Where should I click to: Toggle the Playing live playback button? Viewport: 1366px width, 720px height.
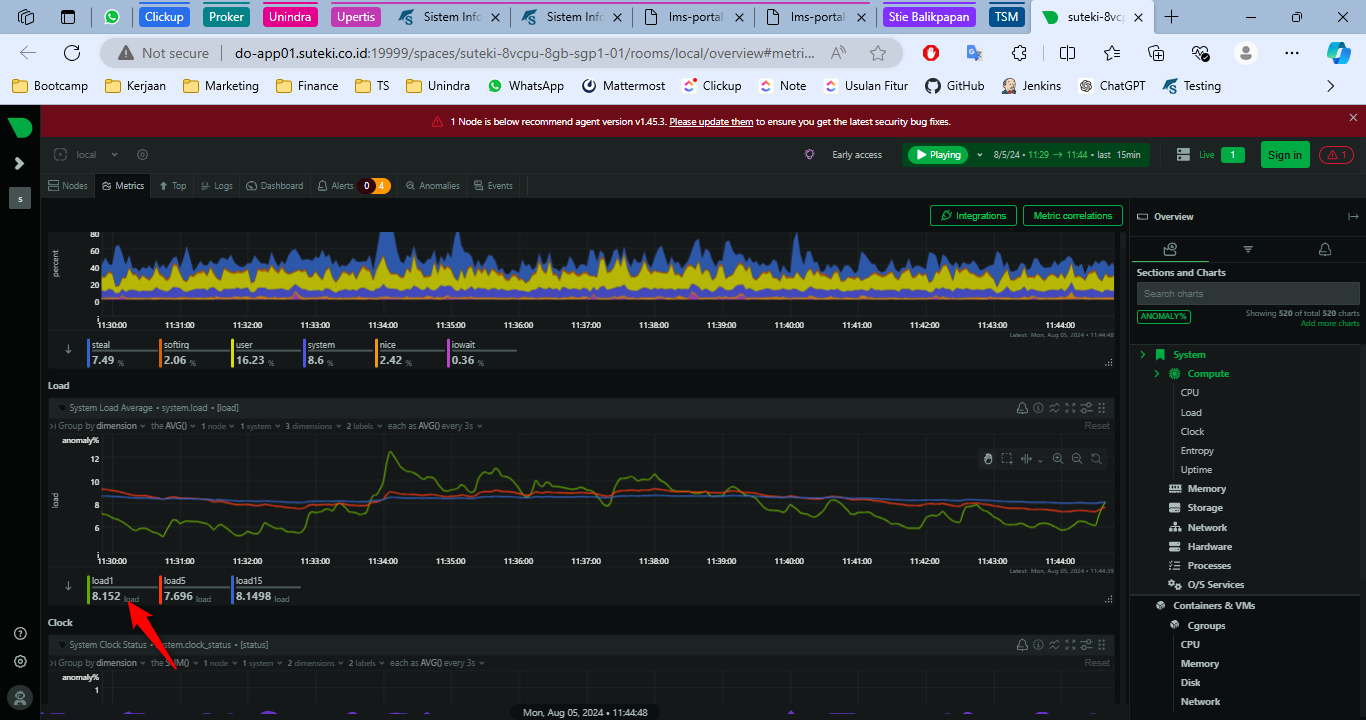click(937, 155)
